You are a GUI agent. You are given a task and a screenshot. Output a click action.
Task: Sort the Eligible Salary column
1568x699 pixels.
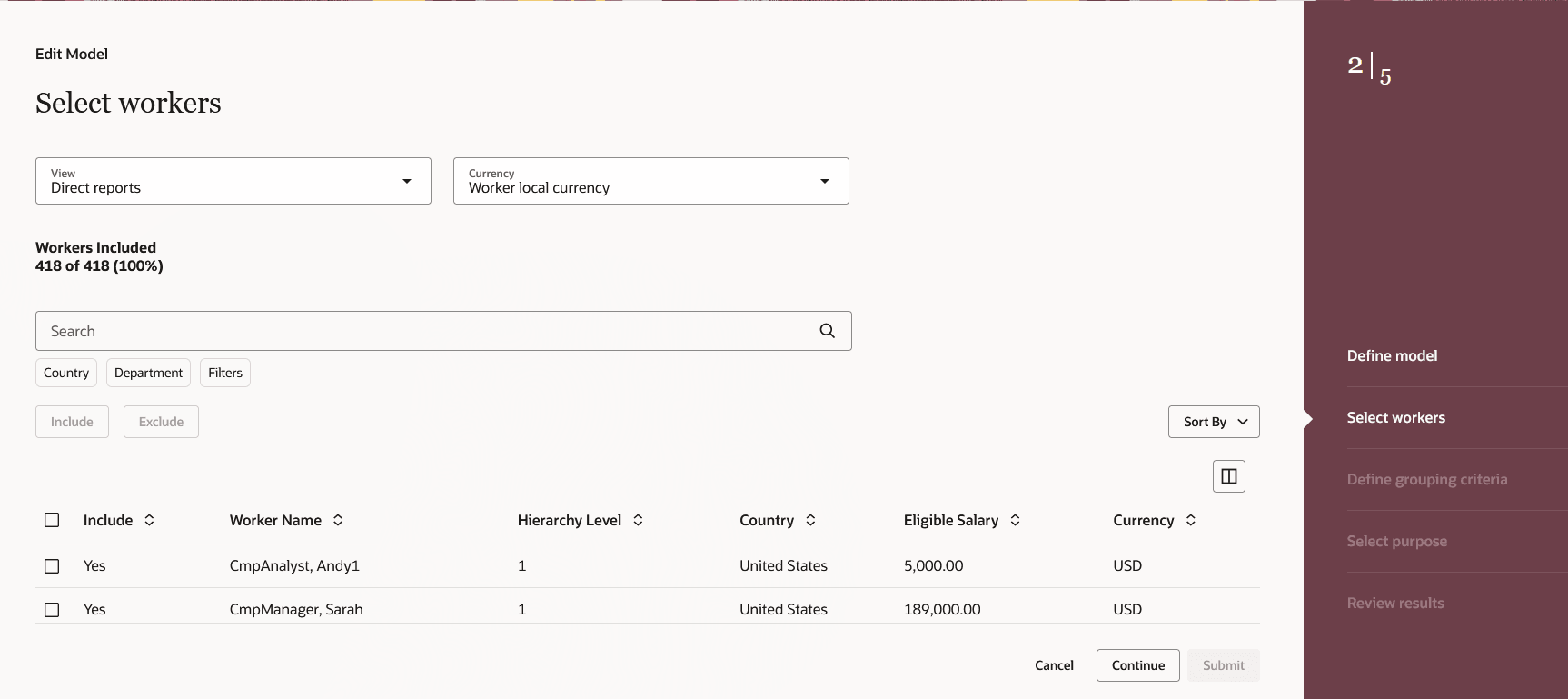pyautogui.click(x=1015, y=520)
